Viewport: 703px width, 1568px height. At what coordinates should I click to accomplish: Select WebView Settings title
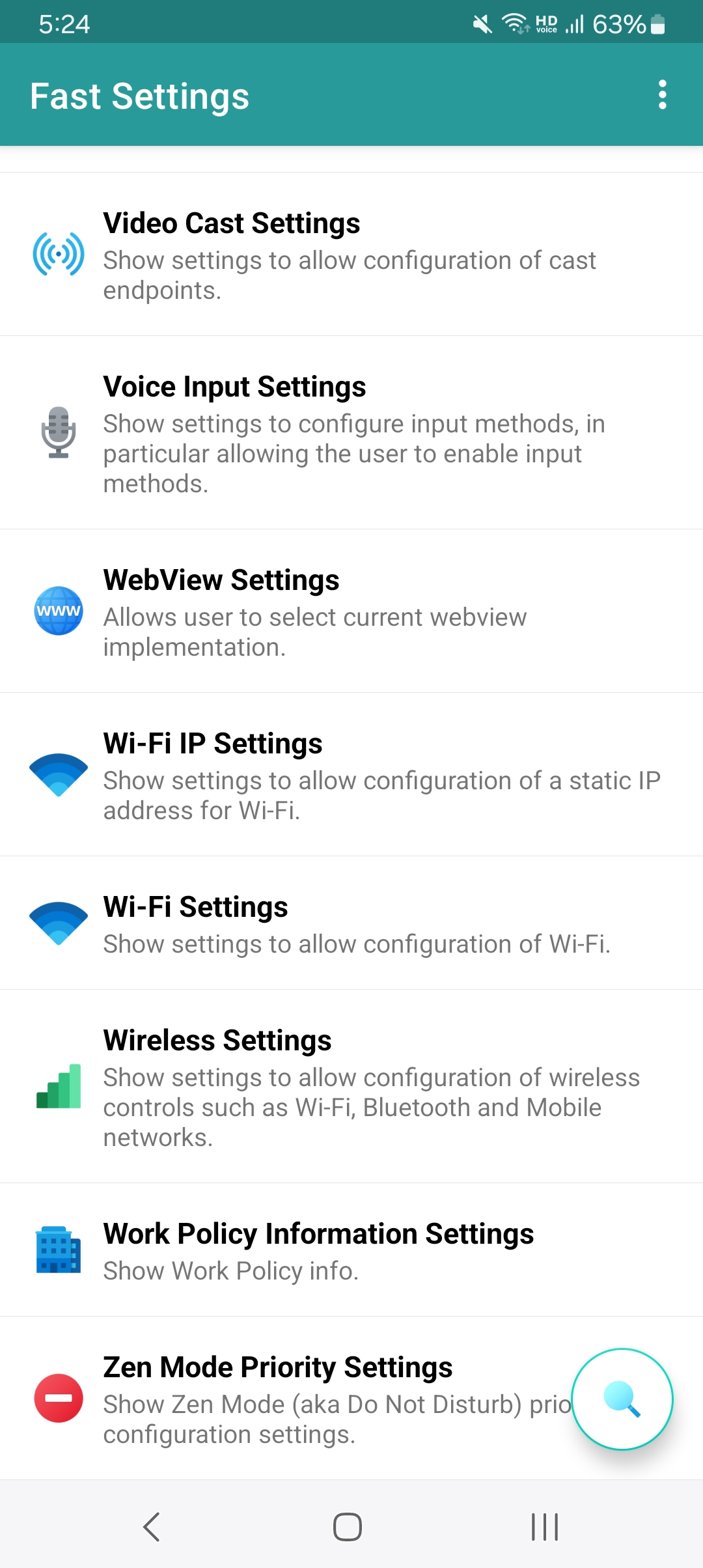tap(221, 580)
